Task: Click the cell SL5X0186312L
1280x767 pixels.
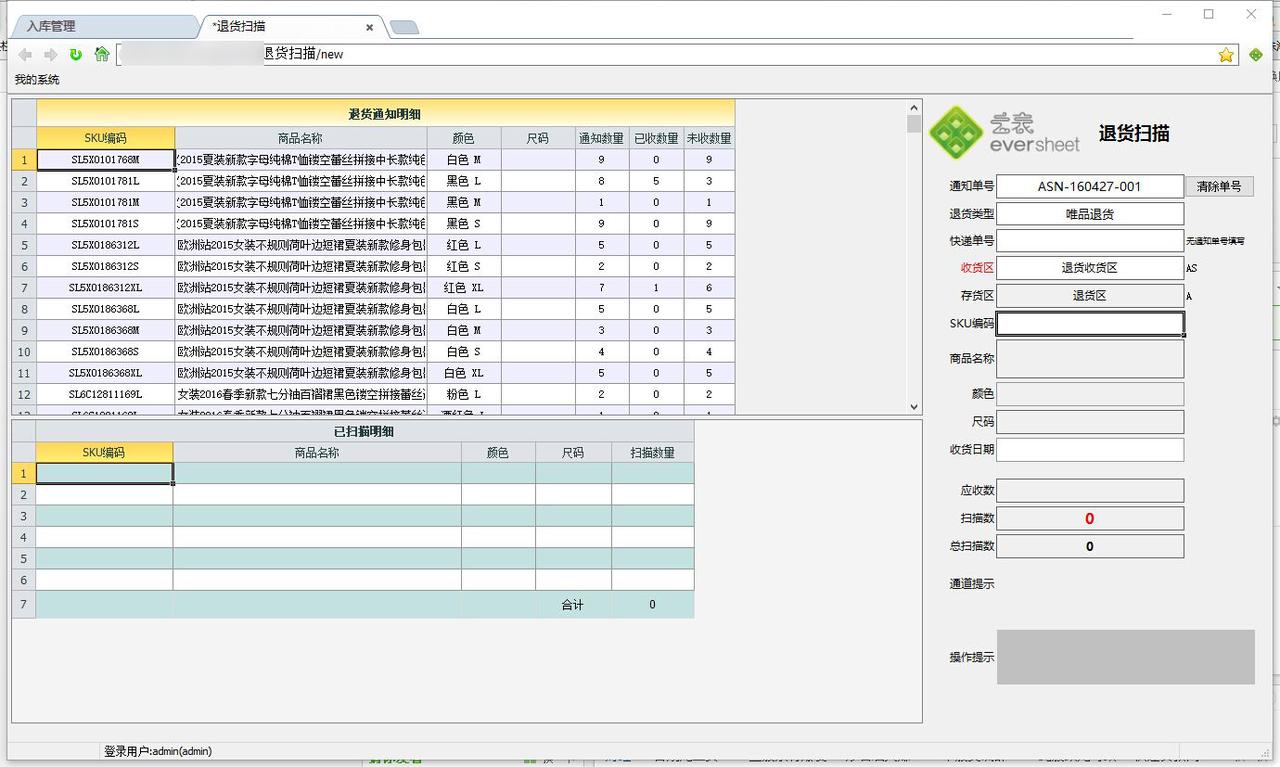Action: 106,245
